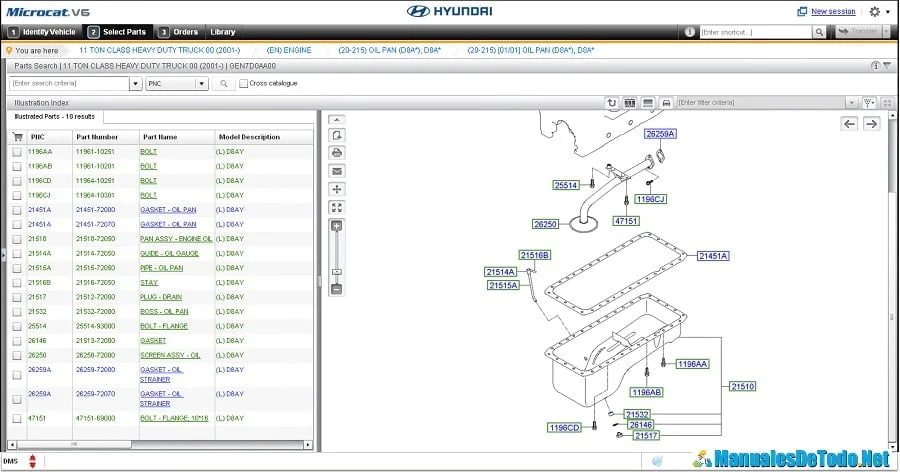Open PAN ASSY - ENGINE OIL part link

tap(176, 239)
